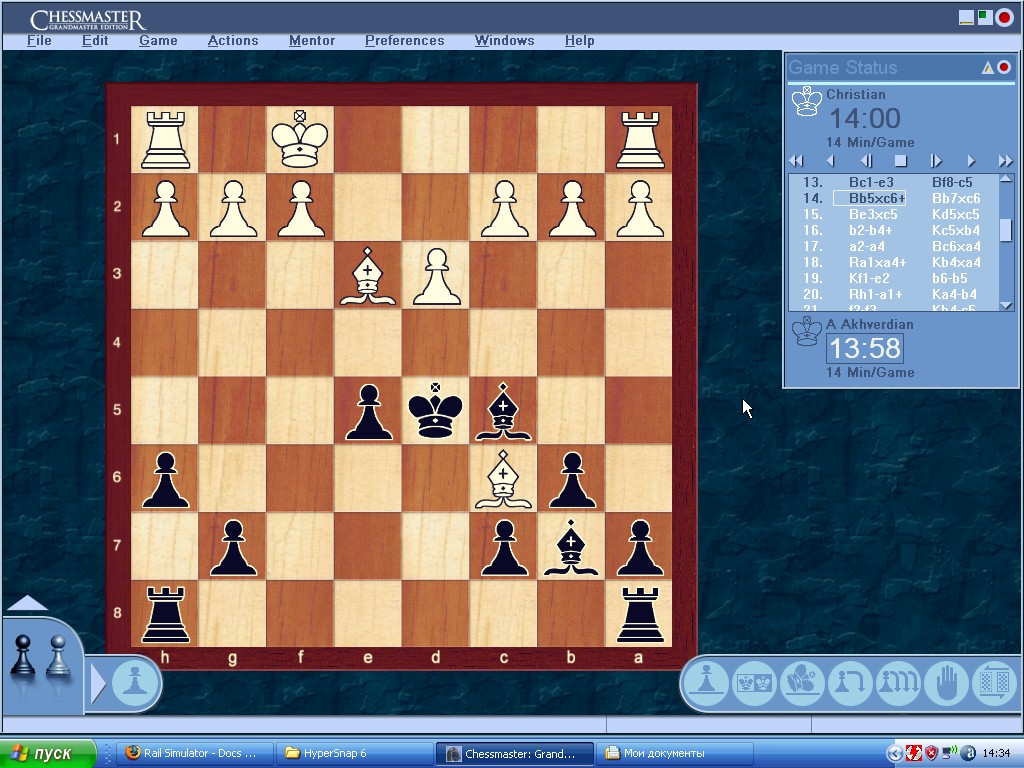This screenshot has width=1024, height=768.
Task: Switch to HyperSnap 6 taskbar window
Action: click(353, 753)
